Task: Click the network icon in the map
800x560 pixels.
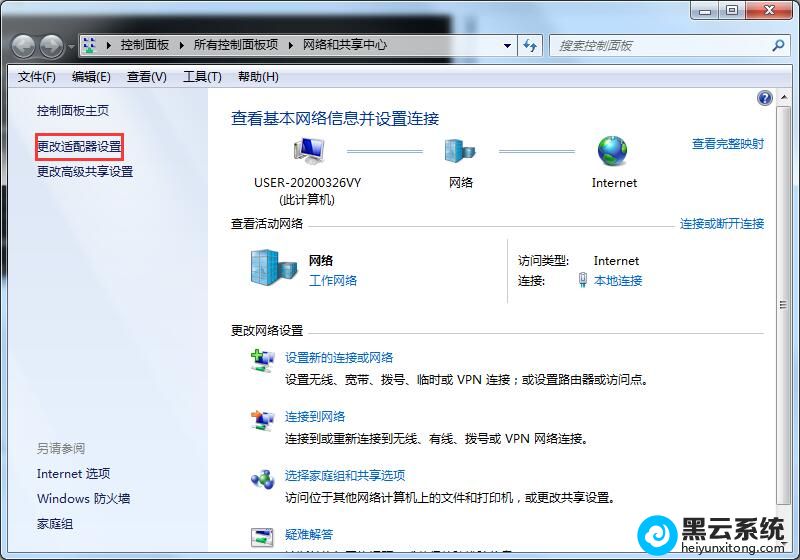Action: (460, 152)
